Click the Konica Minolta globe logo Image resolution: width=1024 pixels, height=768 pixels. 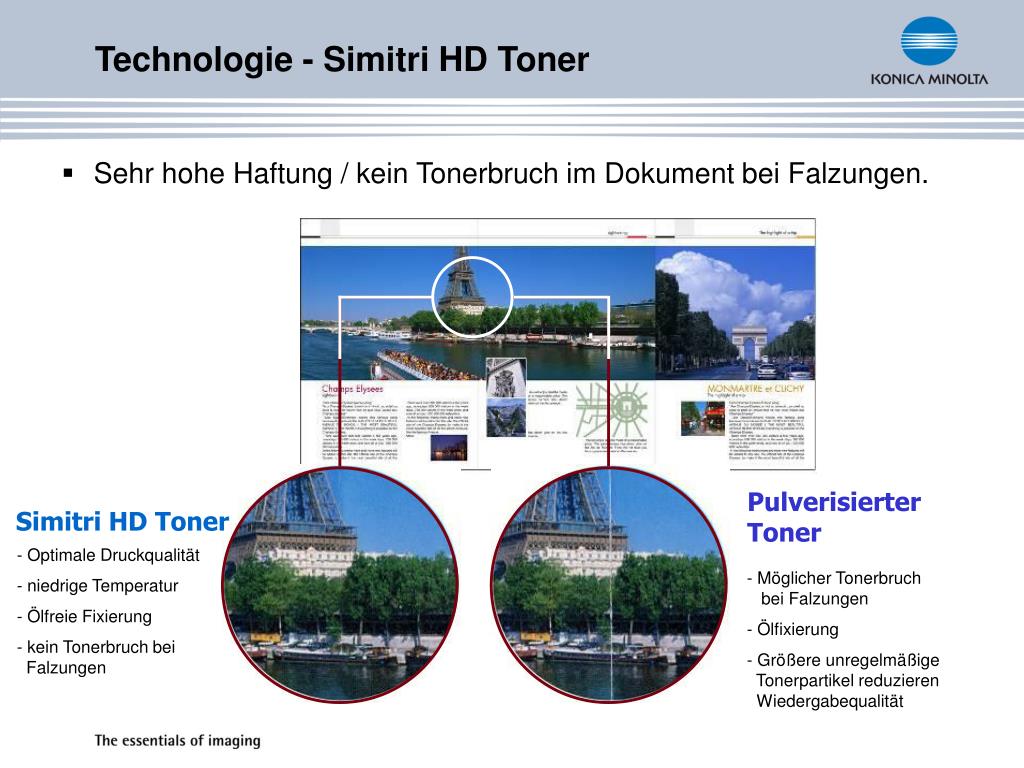(x=929, y=41)
